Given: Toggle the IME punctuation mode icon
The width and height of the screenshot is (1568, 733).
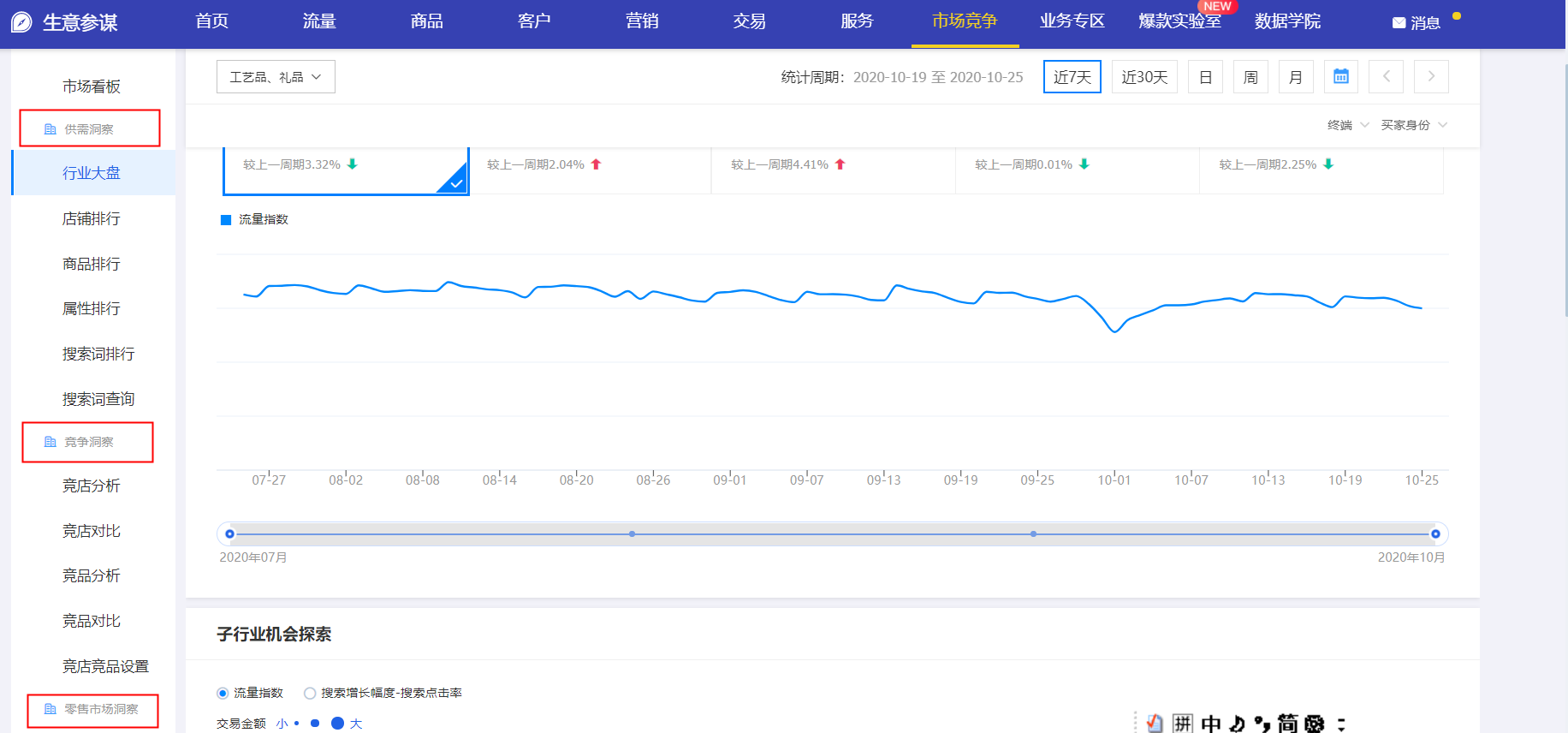Looking at the screenshot, I should pos(1262,724).
